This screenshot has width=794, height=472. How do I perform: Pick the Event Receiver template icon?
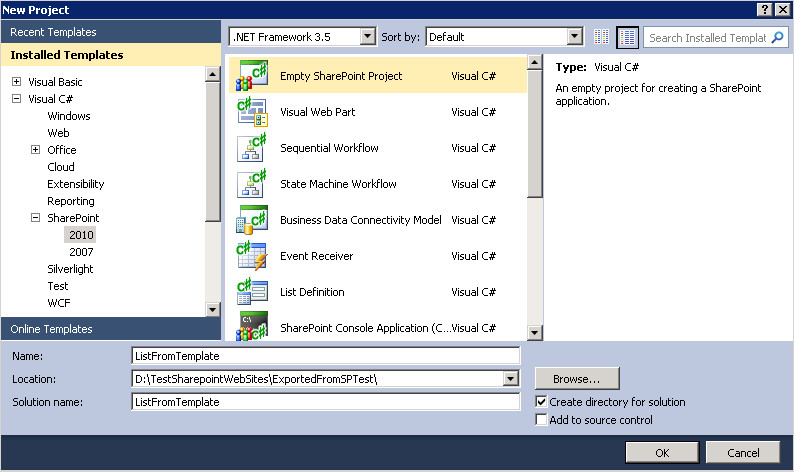(x=252, y=255)
